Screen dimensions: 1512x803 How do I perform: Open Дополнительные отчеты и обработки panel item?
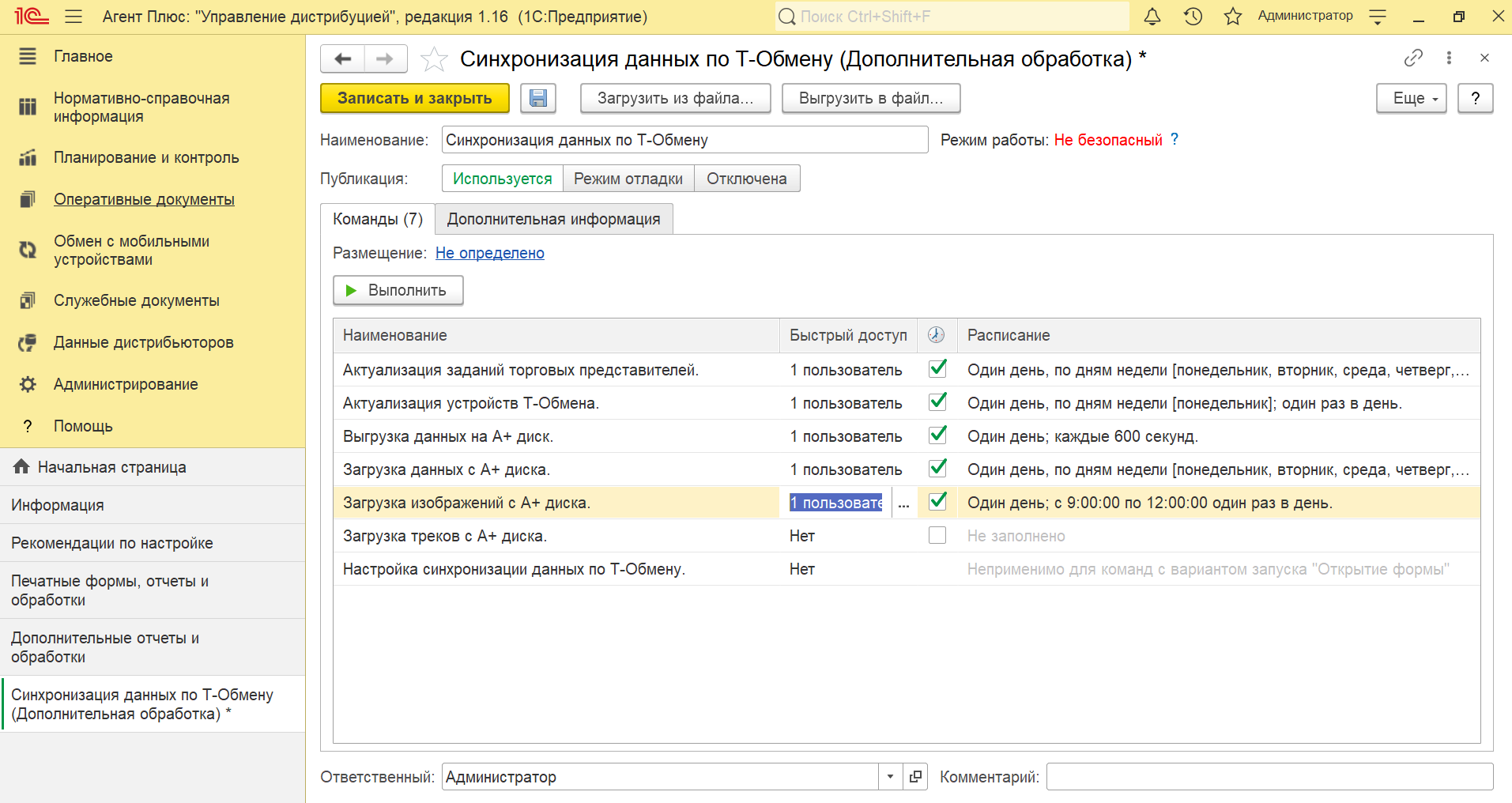tap(153, 647)
